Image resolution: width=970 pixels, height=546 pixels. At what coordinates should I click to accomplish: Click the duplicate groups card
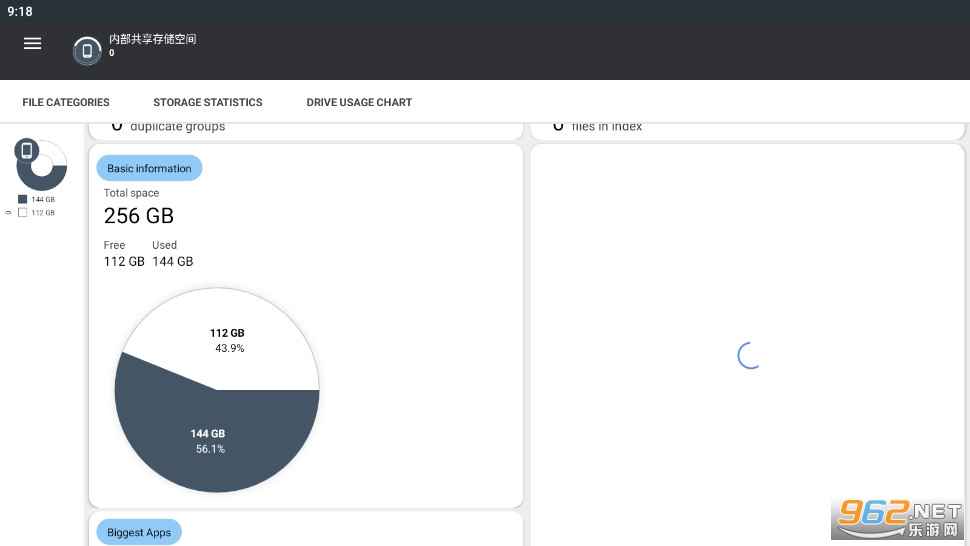305,128
